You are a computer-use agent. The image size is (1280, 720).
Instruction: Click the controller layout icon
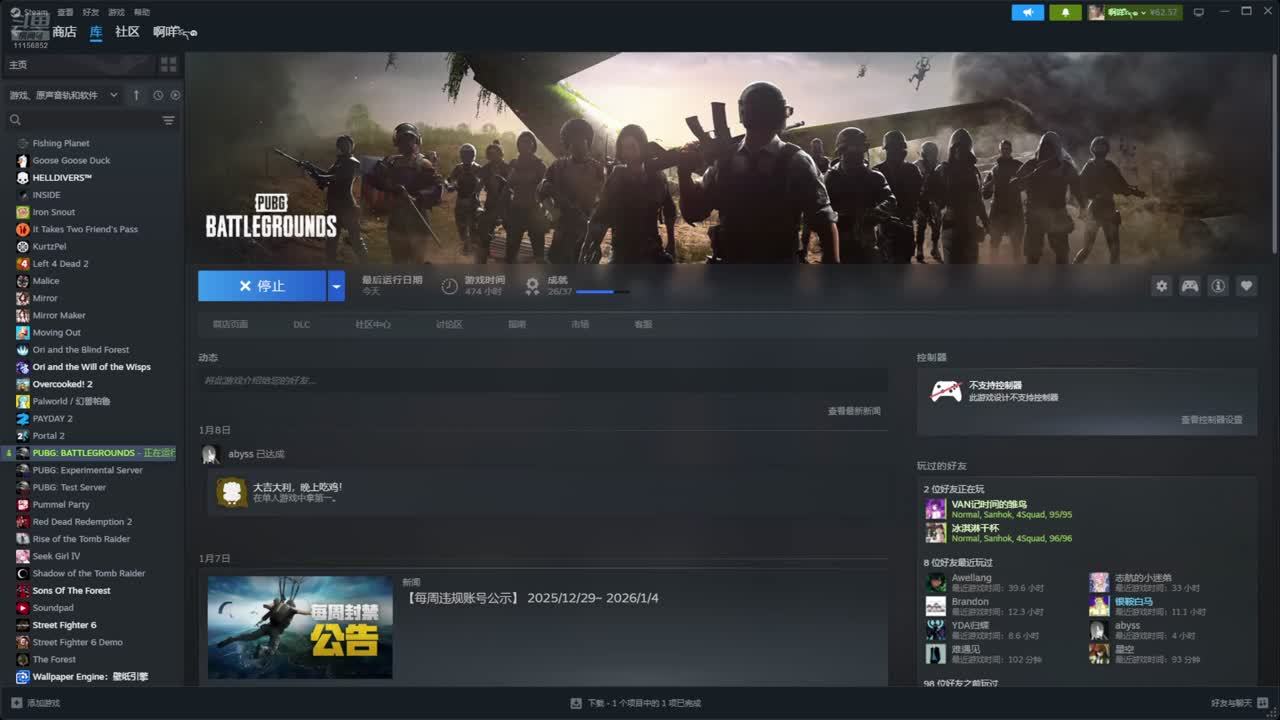point(1190,286)
